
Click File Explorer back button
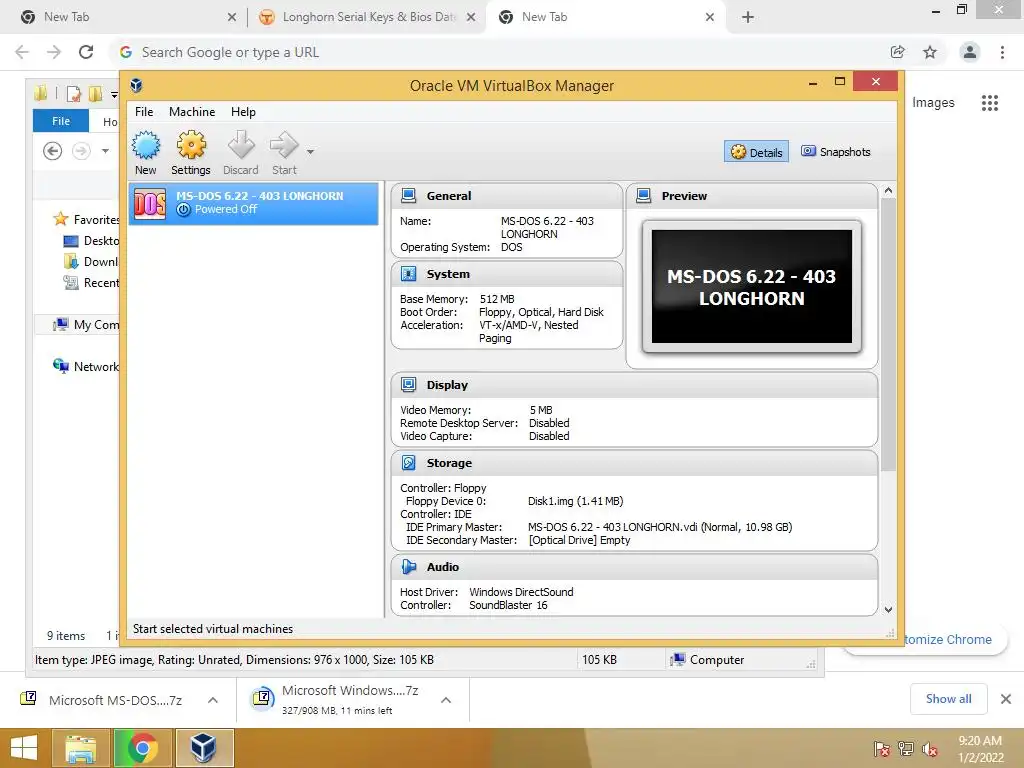click(x=52, y=151)
